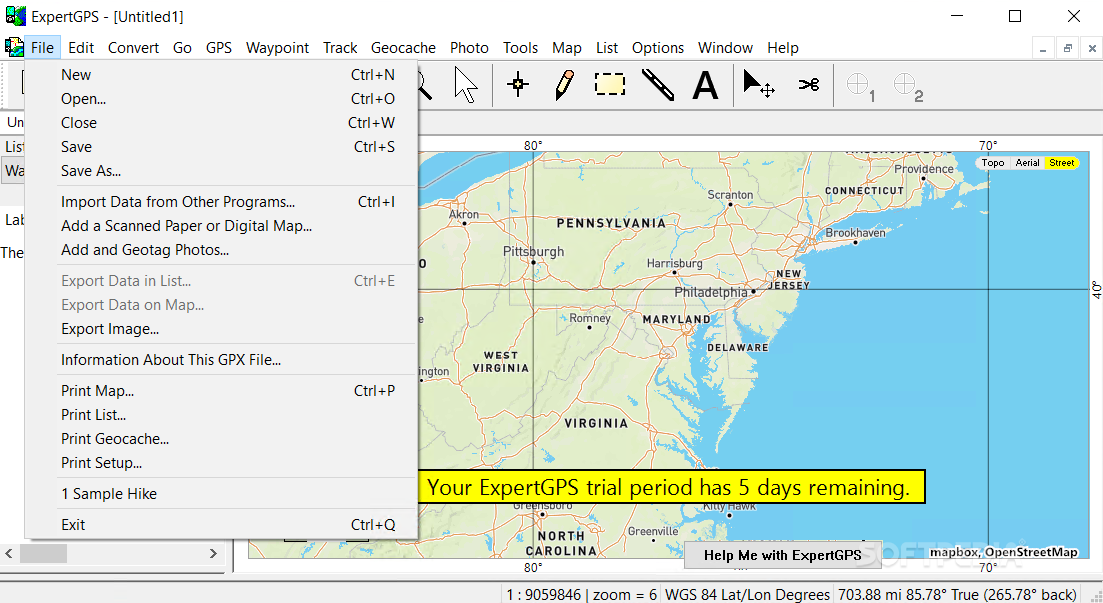
Task: Open the Go menu
Action: [182, 47]
